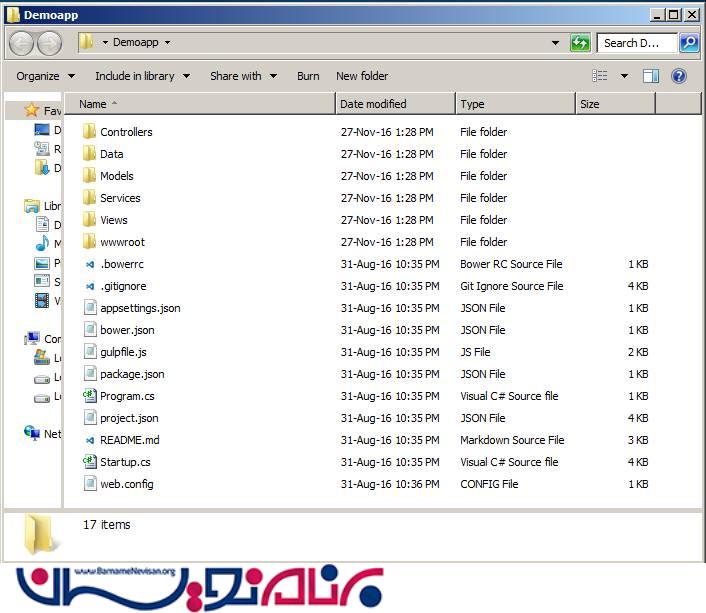Select the Startup.cs file
This screenshot has height=613, width=706.
tap(125, 462)
